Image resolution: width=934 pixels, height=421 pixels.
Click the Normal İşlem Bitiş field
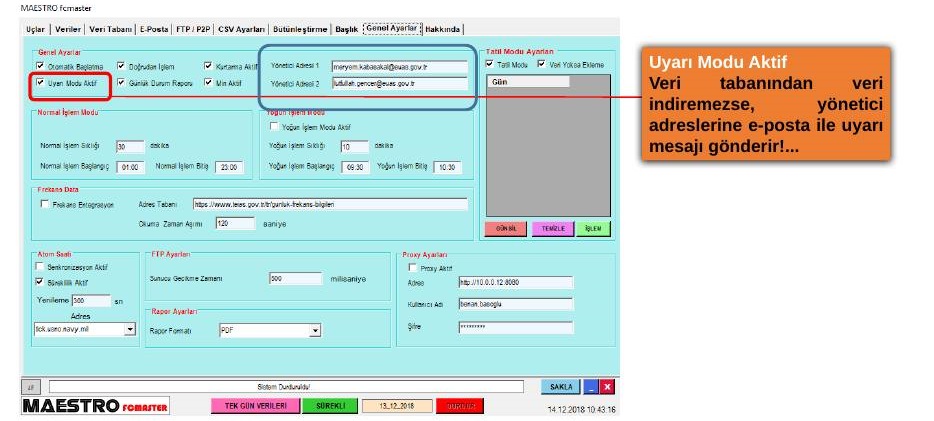[229, 167]
